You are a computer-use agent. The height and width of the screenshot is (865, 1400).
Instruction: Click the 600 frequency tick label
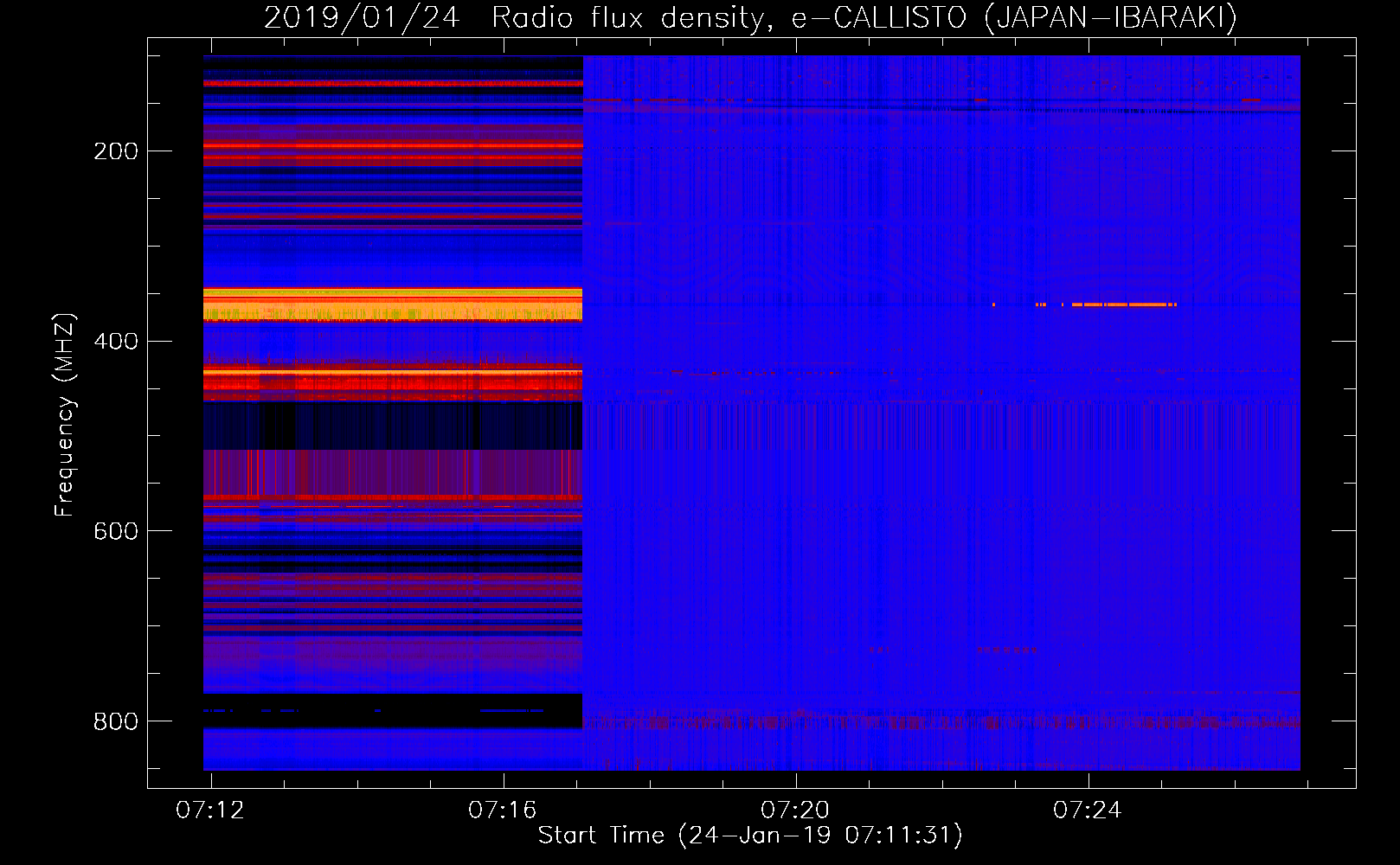116,531
